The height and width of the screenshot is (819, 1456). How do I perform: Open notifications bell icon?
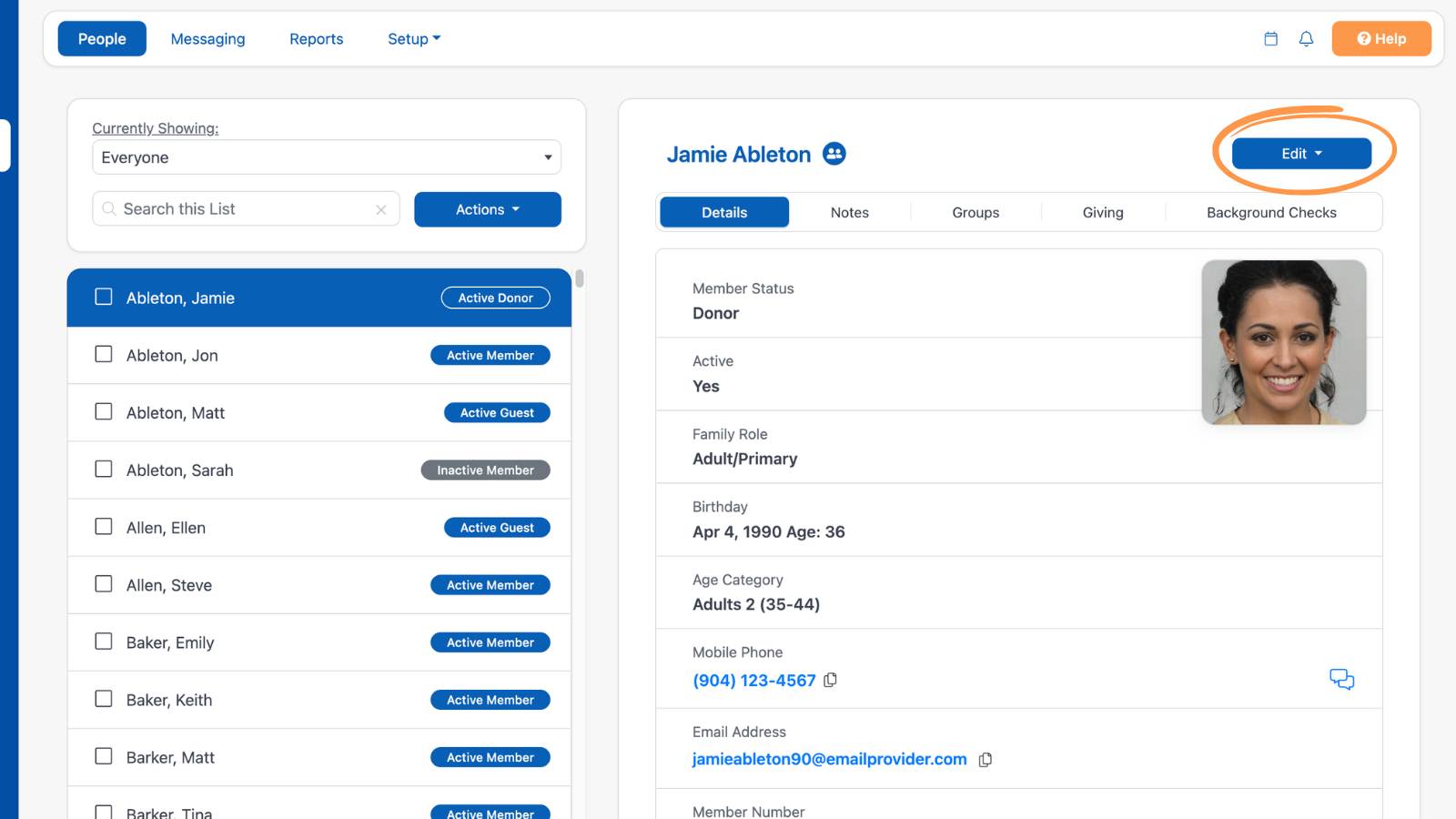click(x=1306, y=39)
